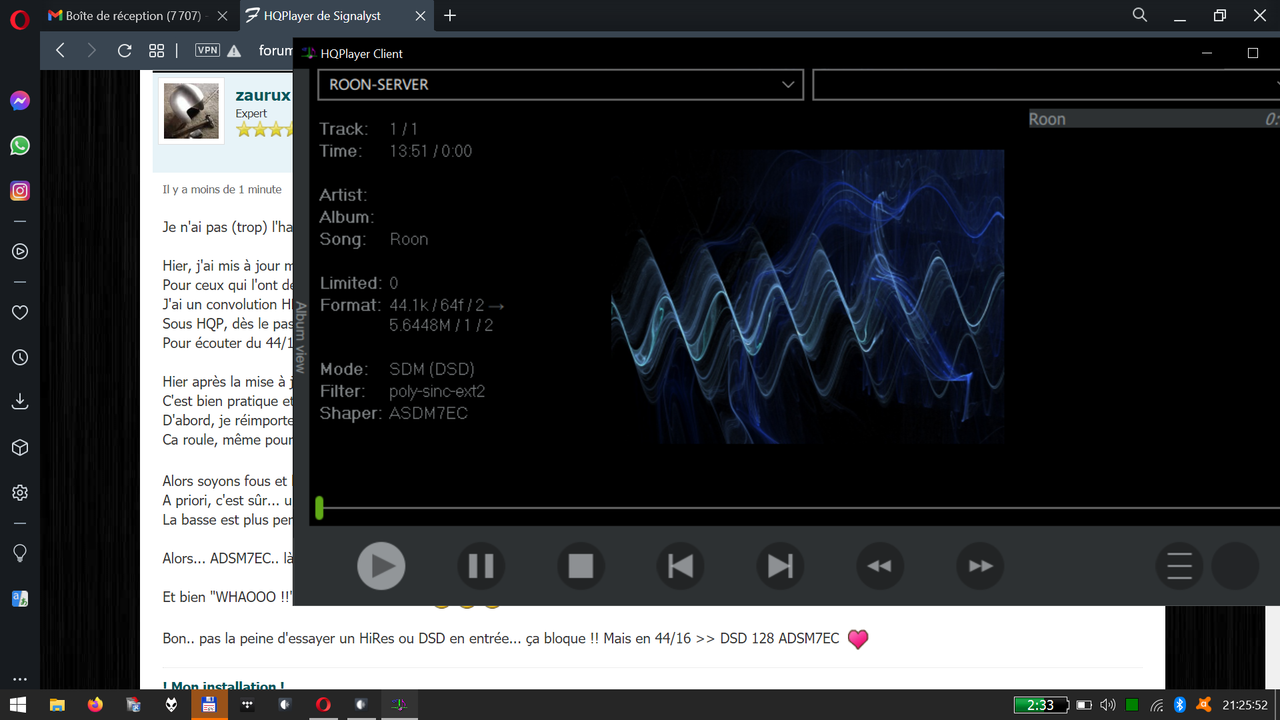Viewport: 1280px width, 720px height.
Task: Click the blue waveform album art
Action: point(807,296)
